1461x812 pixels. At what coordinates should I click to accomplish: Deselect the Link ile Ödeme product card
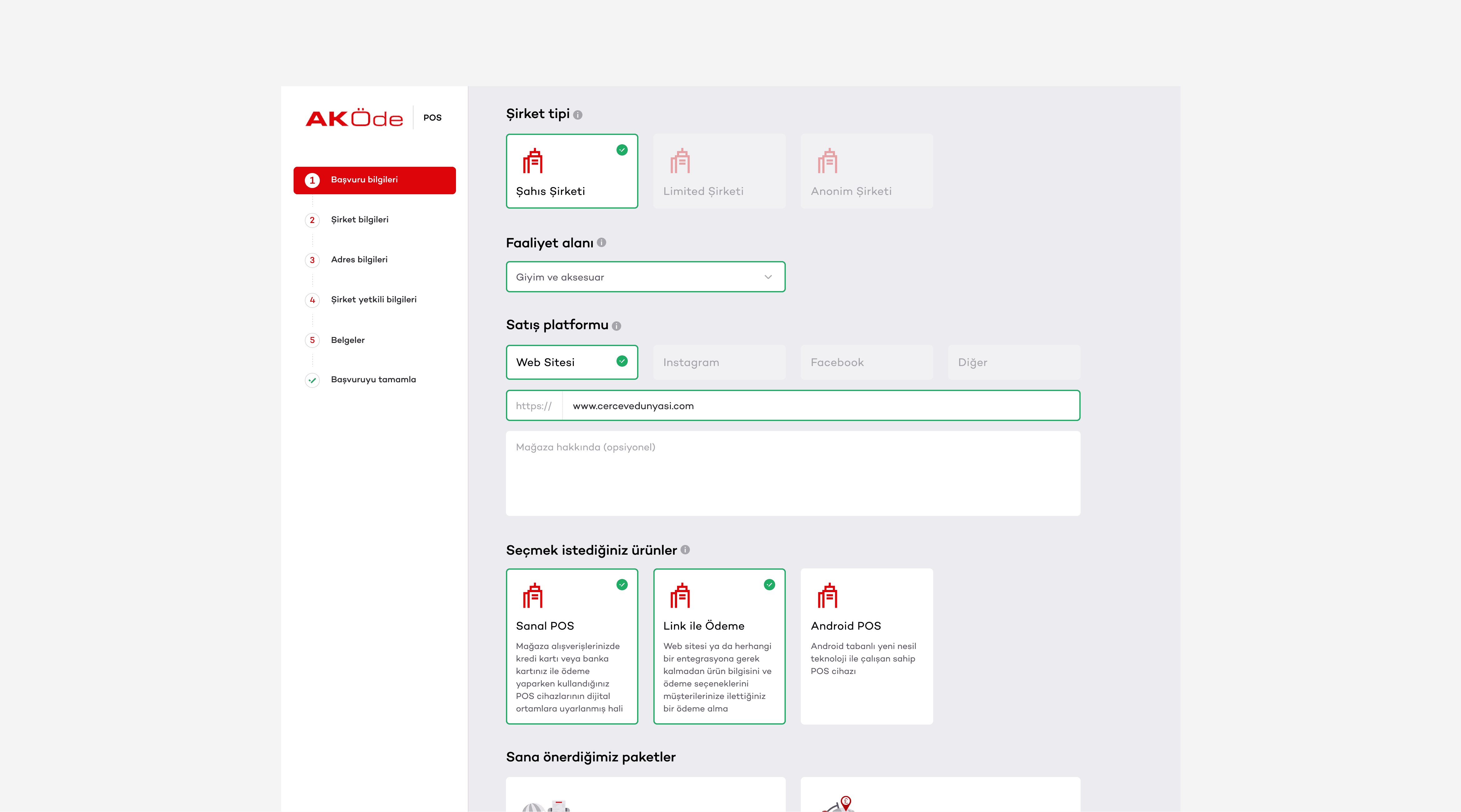719,646
